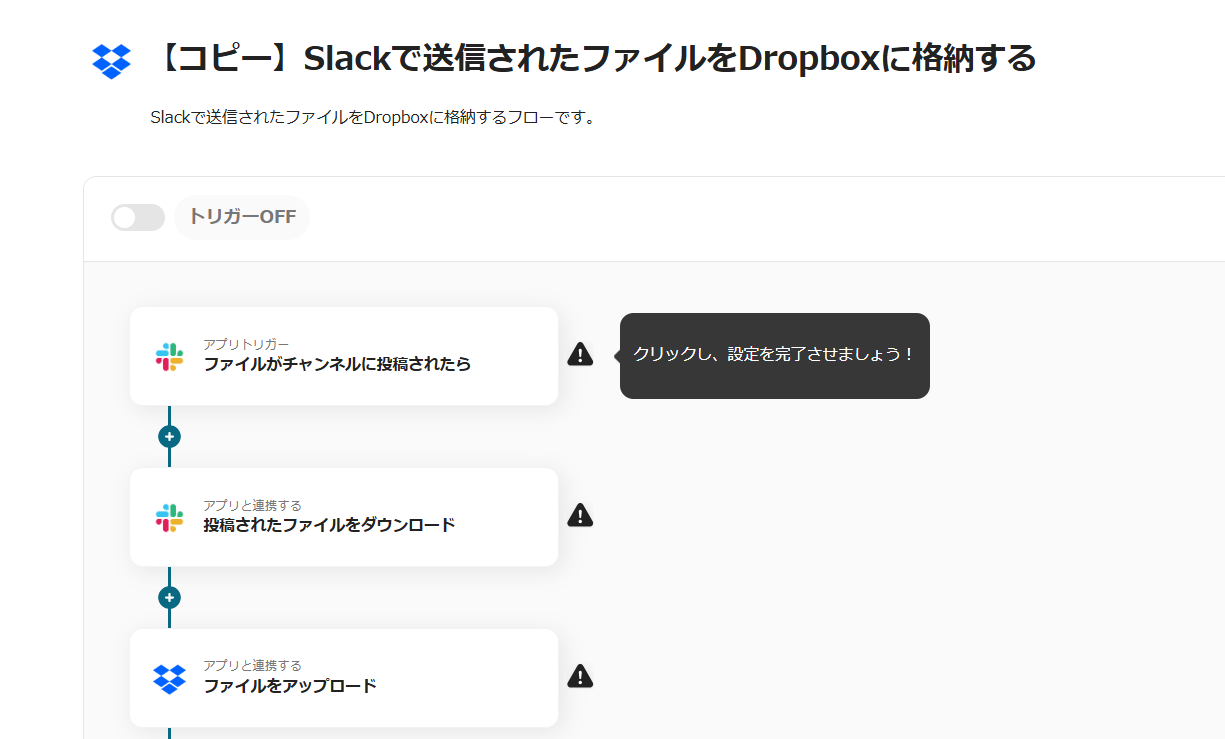Image resolution: width=1225 pixels, height=739 pixels.
Task: Open the 投稿されたファイルをダウンロード step card
Action: pos(344,517)
